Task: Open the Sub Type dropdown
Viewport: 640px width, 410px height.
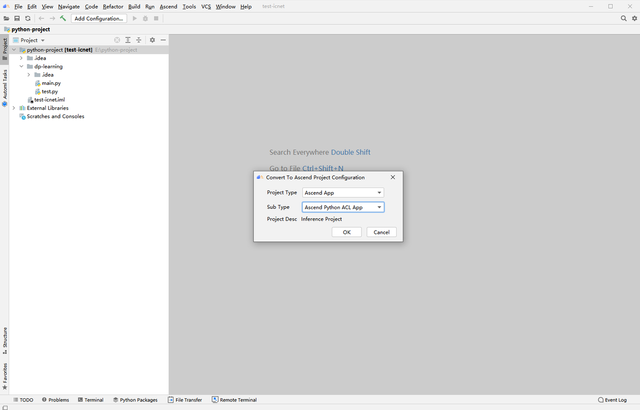Action: click(343, 207)
